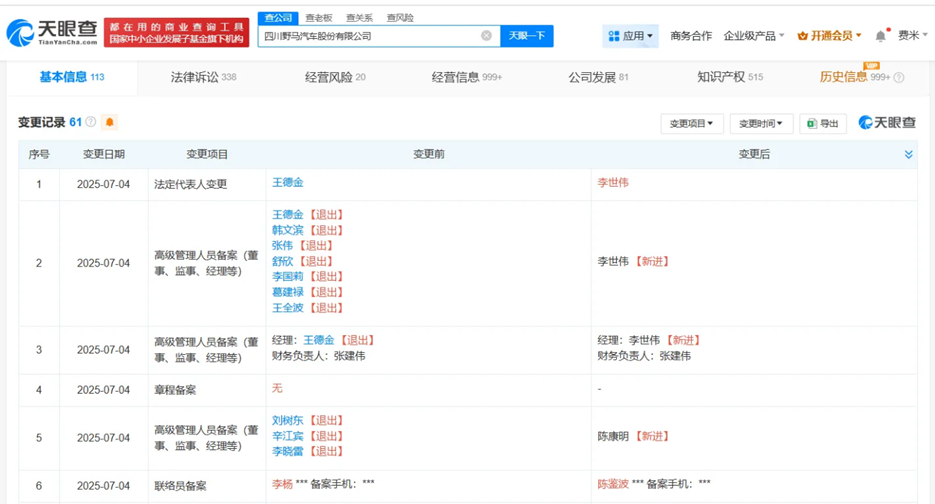The image size is (935, 504).
Task: Click the 天眼一下 search button
Action: pyautogui.click(x=526, y=36)
